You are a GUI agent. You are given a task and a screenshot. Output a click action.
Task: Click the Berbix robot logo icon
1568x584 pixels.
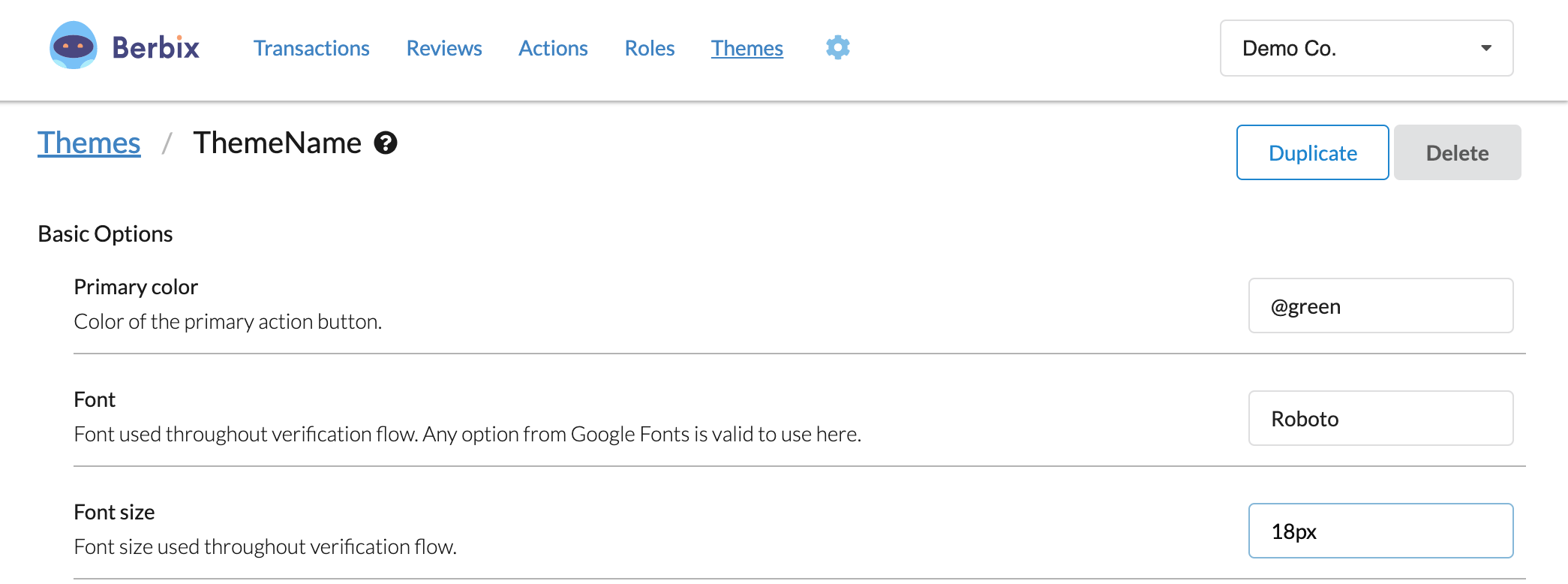click(x=73, y=47)
